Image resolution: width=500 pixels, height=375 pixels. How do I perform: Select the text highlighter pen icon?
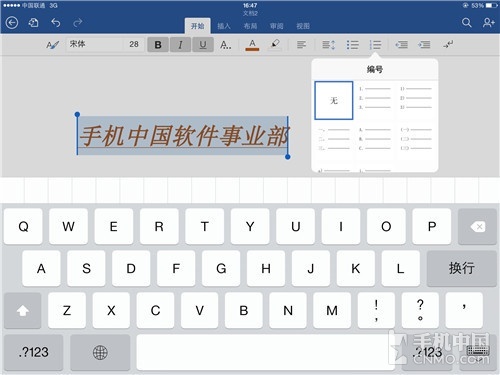(275, 44)
